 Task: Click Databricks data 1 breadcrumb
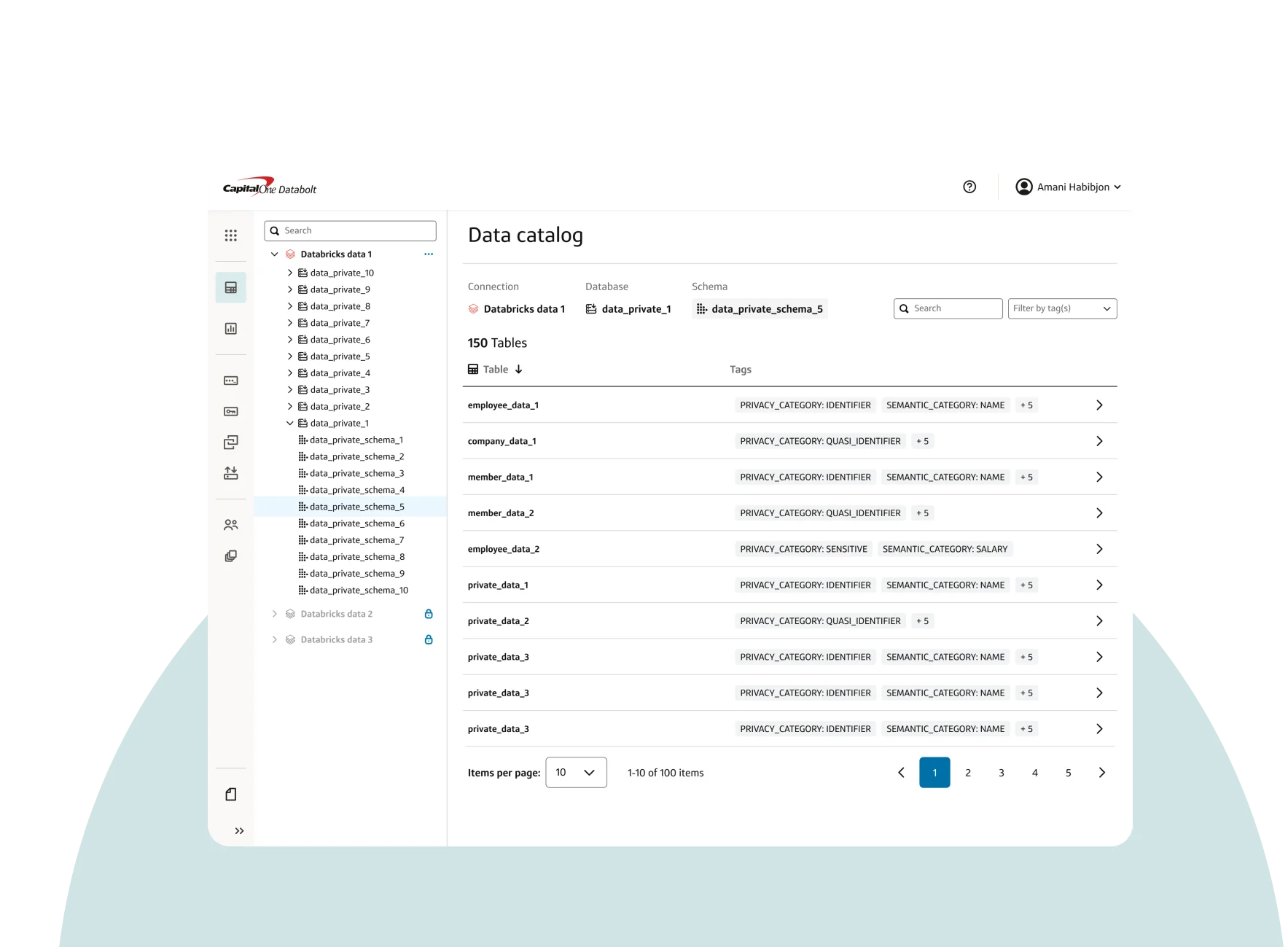tap(517, 309)
